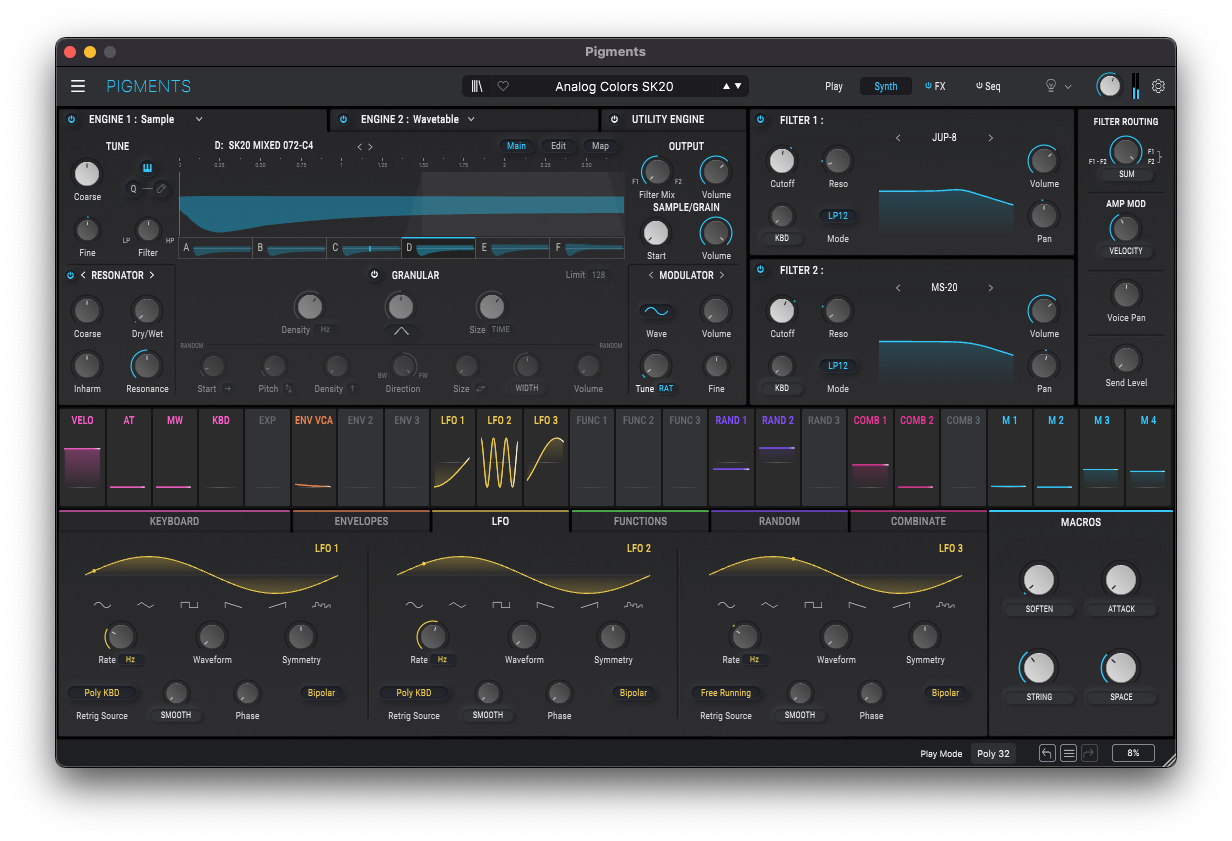This screenshot has width=1232, height=841.
Task: Click the sound design tips lightbulb
Action: point(1051,86)
